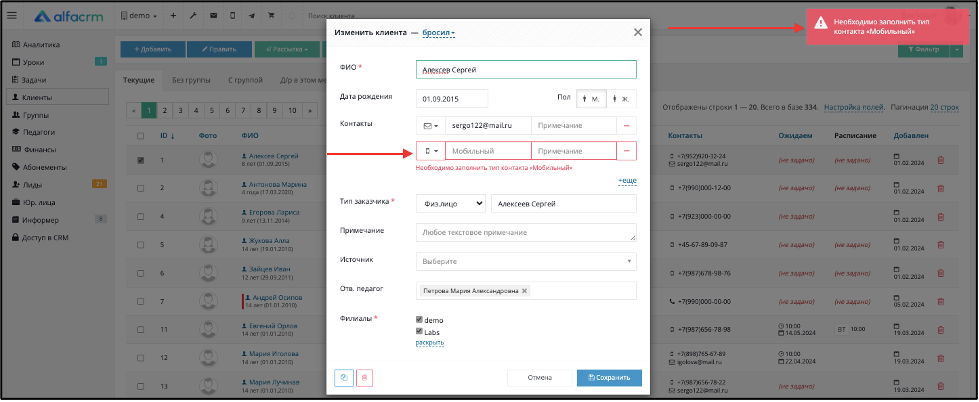This screenshot has height=402, width=979.
Task: Click the Добавить button
Action: [x=153, y=49]
